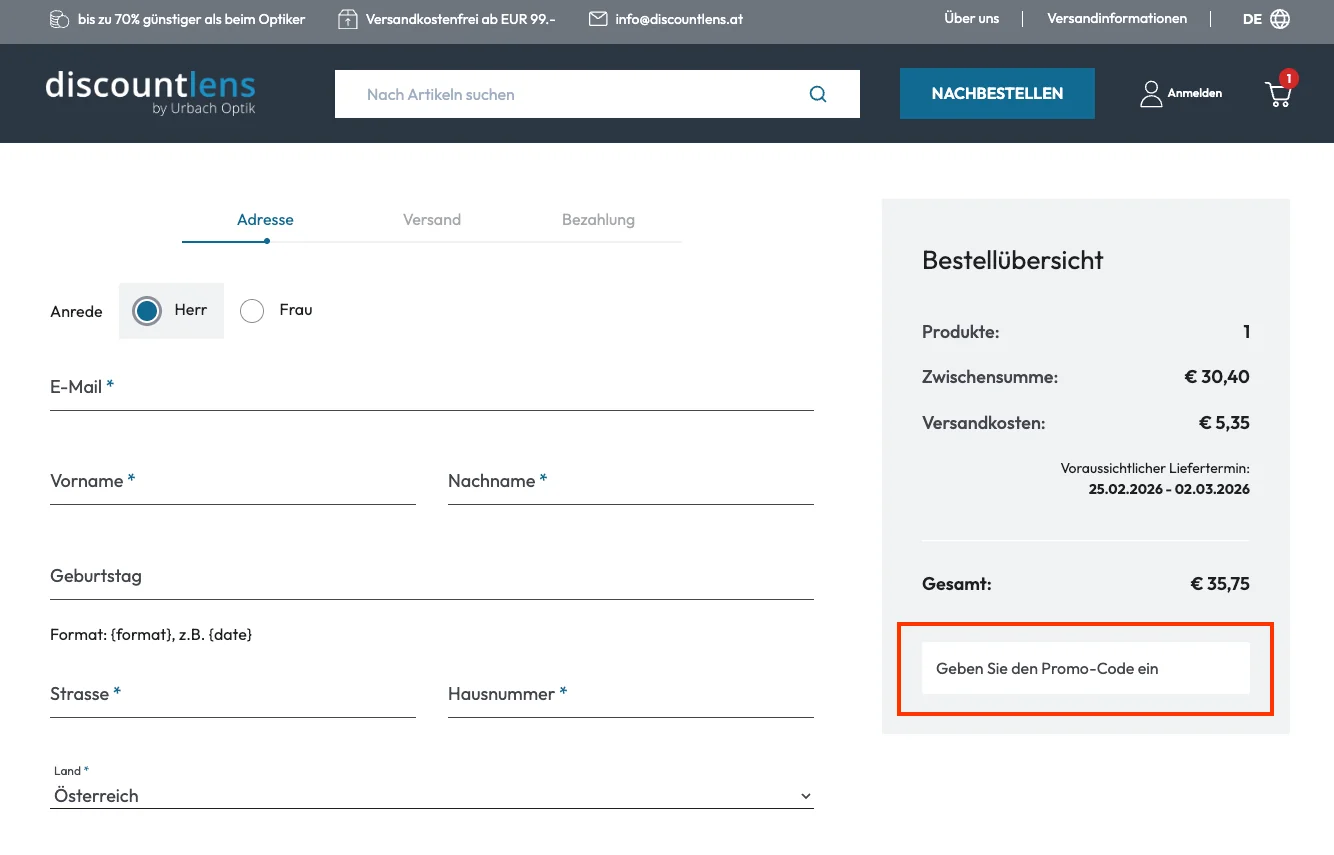Select the Frau salutation radio button
This screenshot has width=1334, height=855.
pos(252,310)
